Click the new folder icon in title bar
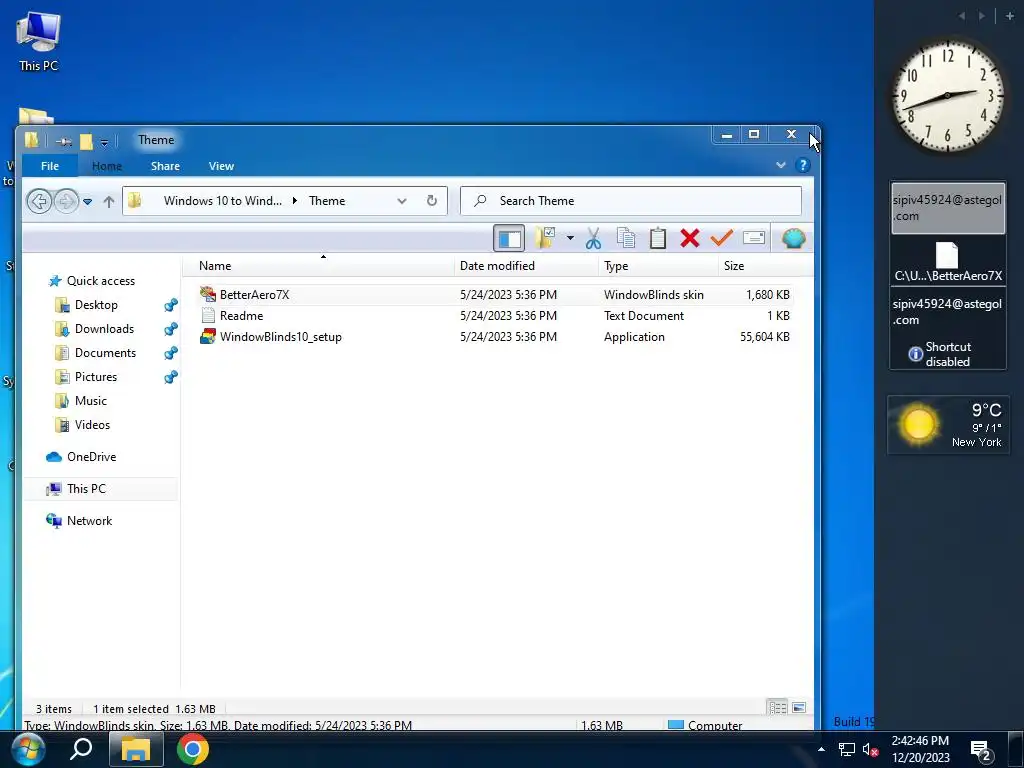The height and width of the screenshot is (768, 1024). (x=86, y=141)
